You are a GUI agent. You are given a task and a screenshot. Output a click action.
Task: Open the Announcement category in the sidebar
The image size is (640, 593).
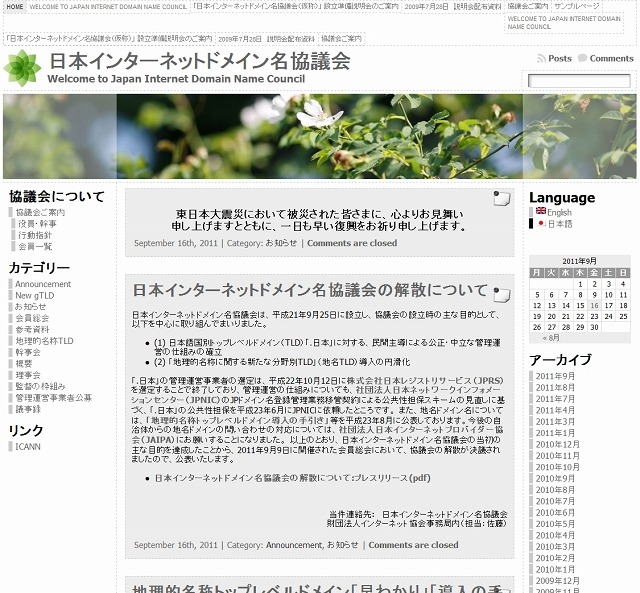43,284
